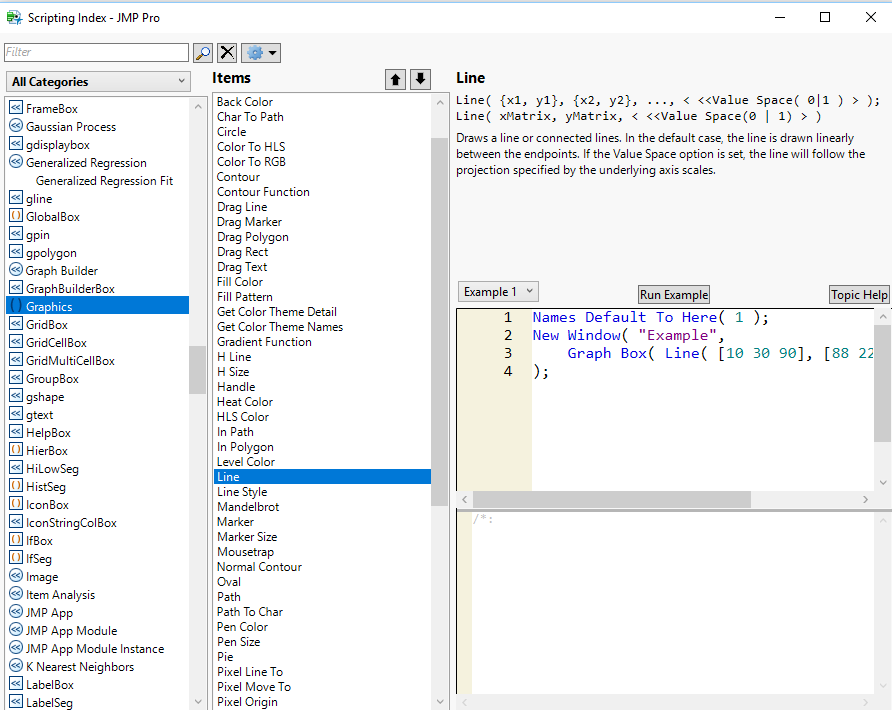This screenshot has width=892, height=710.
Task: Click the GlobalBox category icon
Action: 16,217
